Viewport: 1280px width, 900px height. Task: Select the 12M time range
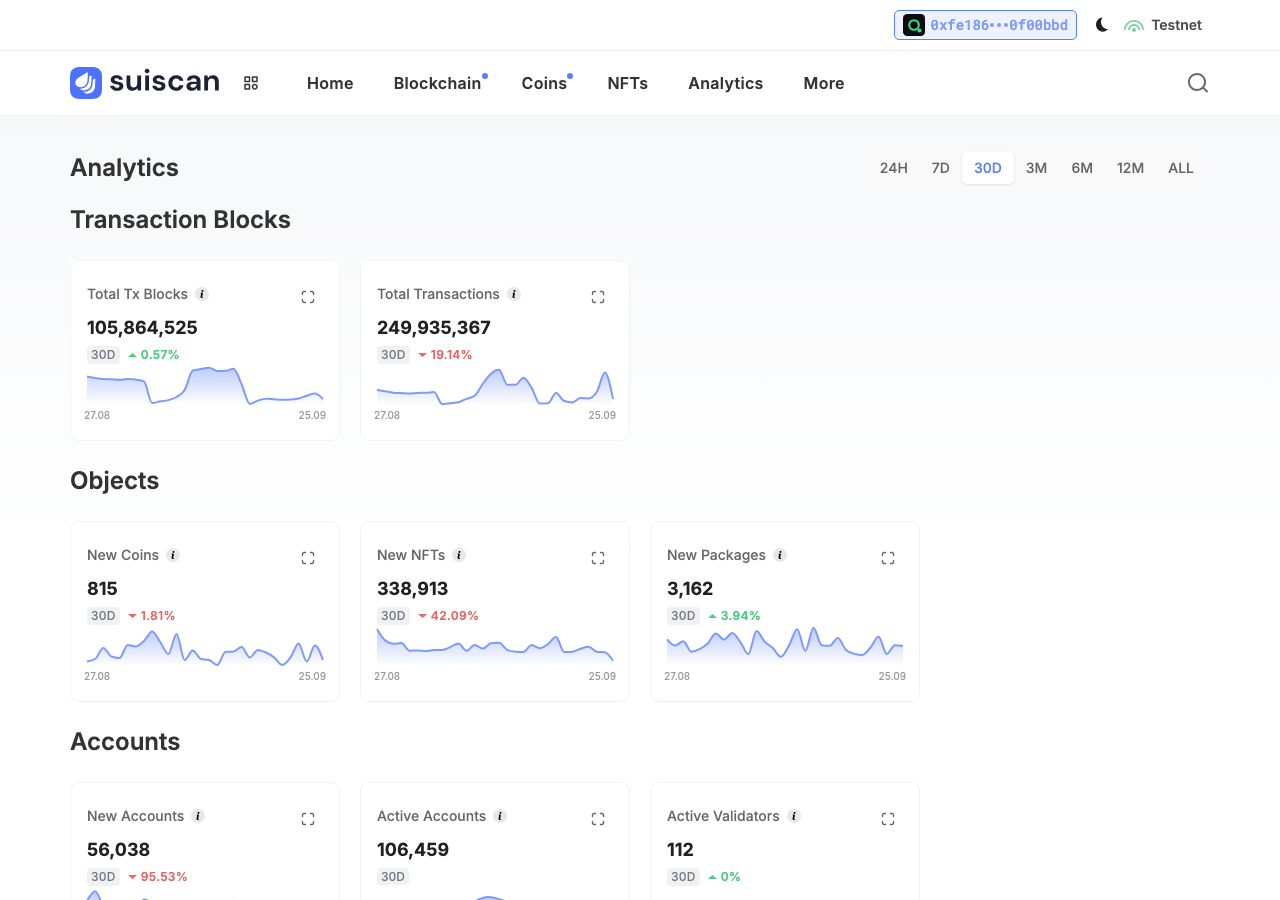point(1131,168)
